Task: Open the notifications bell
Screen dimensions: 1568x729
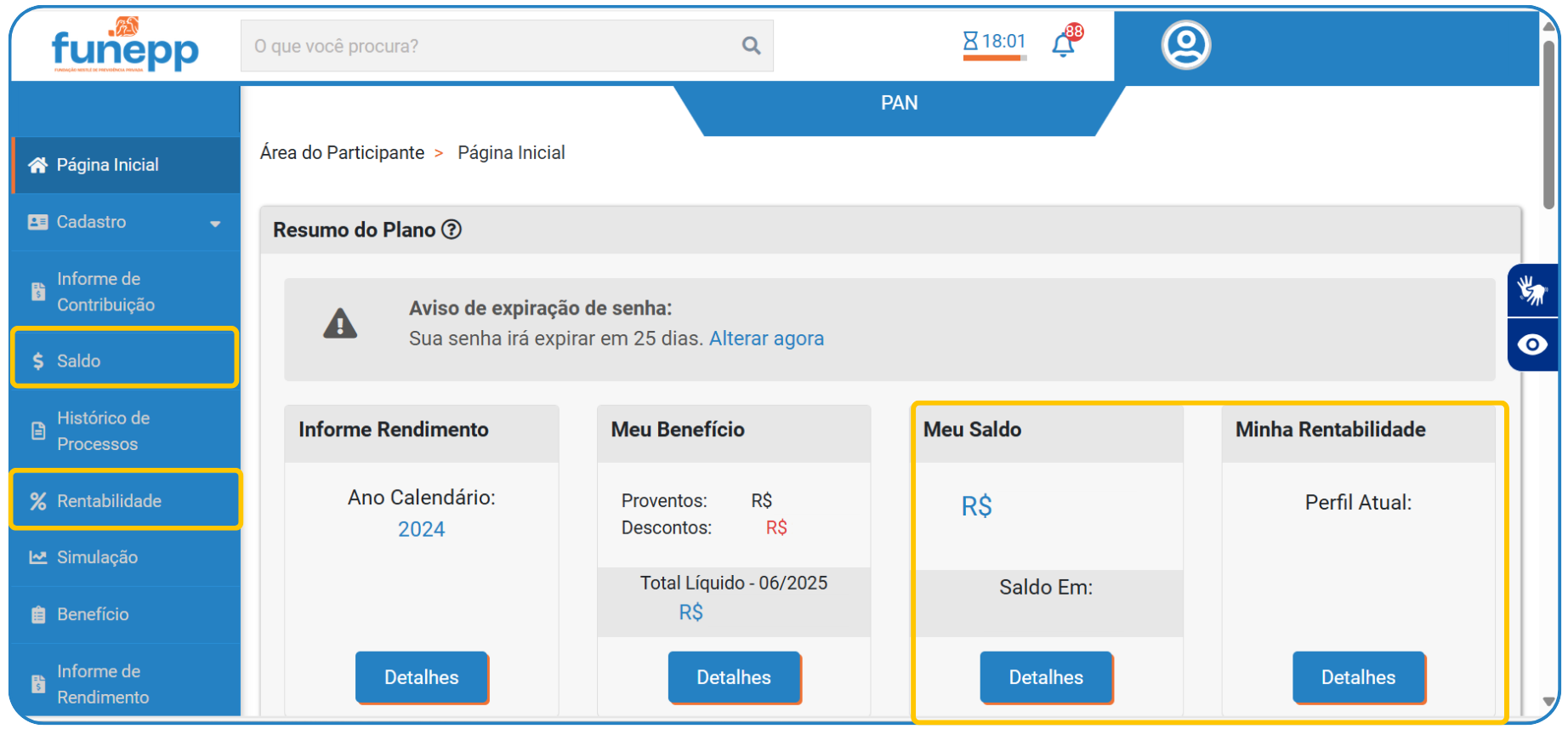Action: [1063, 44]
